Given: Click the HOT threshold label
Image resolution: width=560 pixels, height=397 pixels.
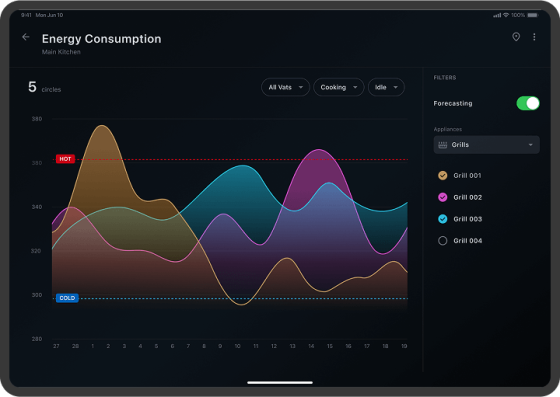Looking at the screenshot, I should tap(65, 159).
